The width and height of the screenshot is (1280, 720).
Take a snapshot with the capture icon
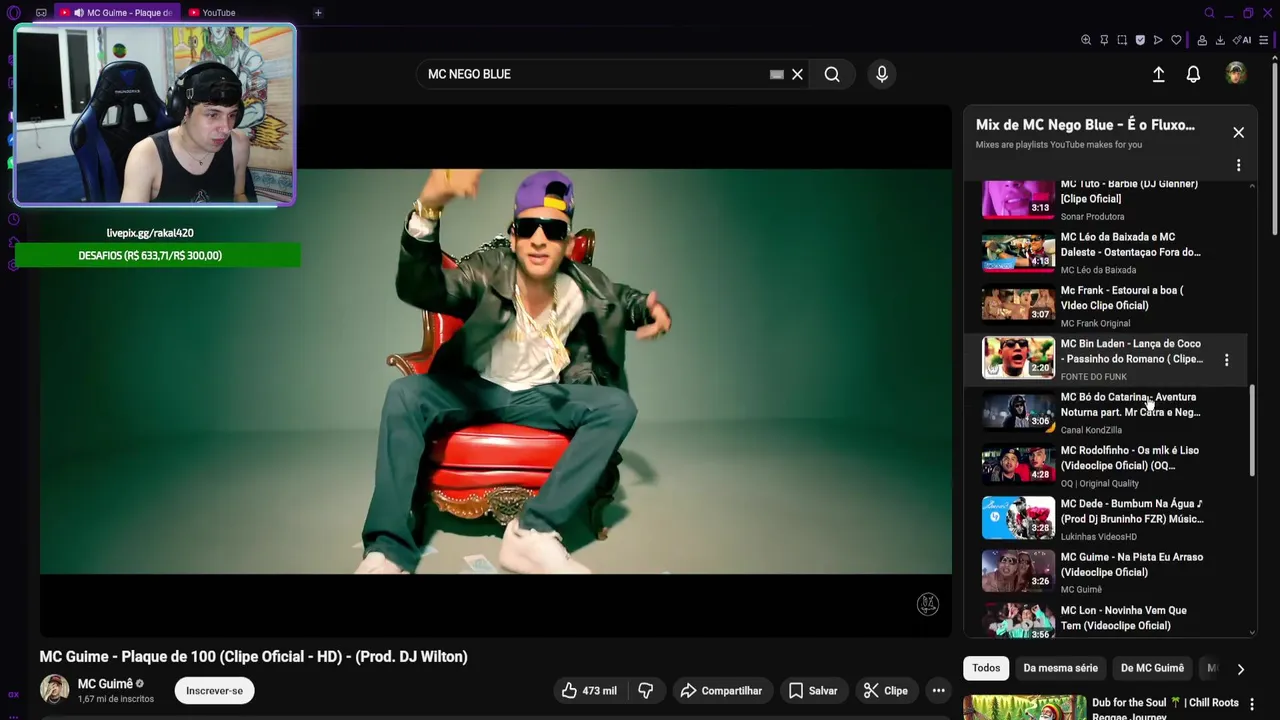point(1122,40)
